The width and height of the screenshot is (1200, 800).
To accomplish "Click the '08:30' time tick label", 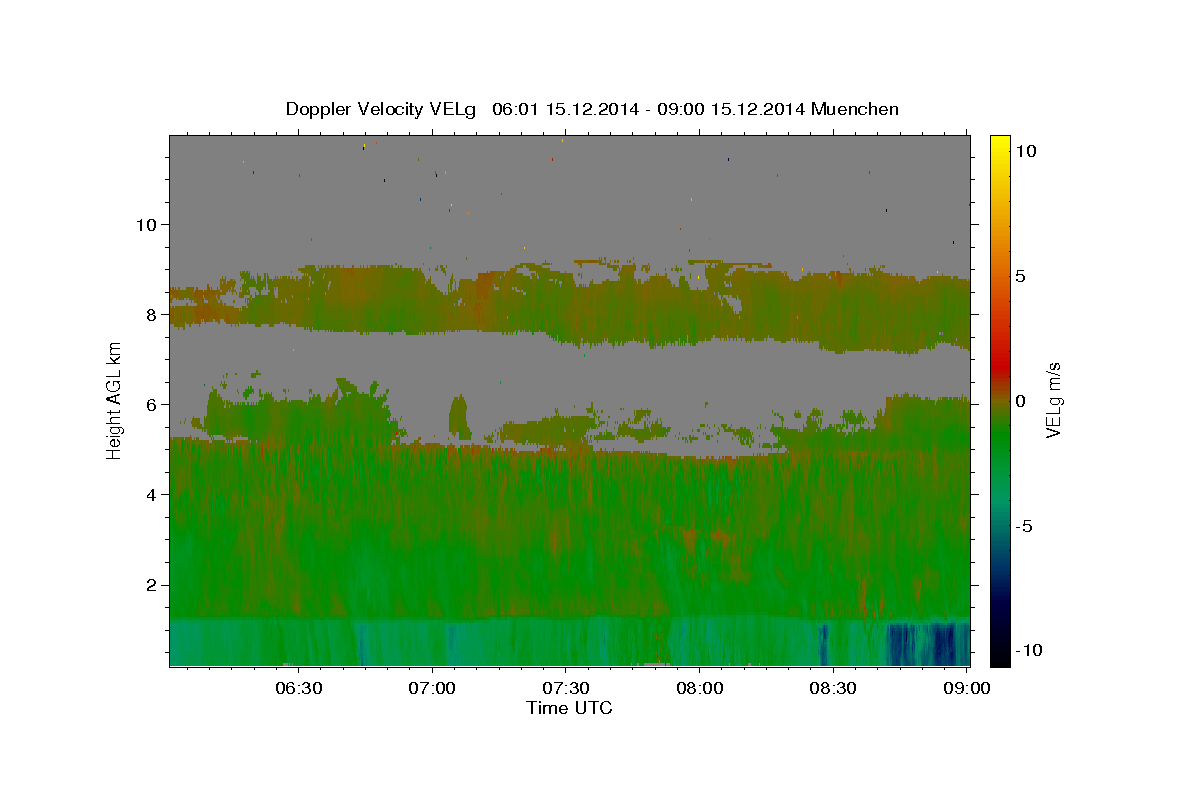I will point(833,688).
